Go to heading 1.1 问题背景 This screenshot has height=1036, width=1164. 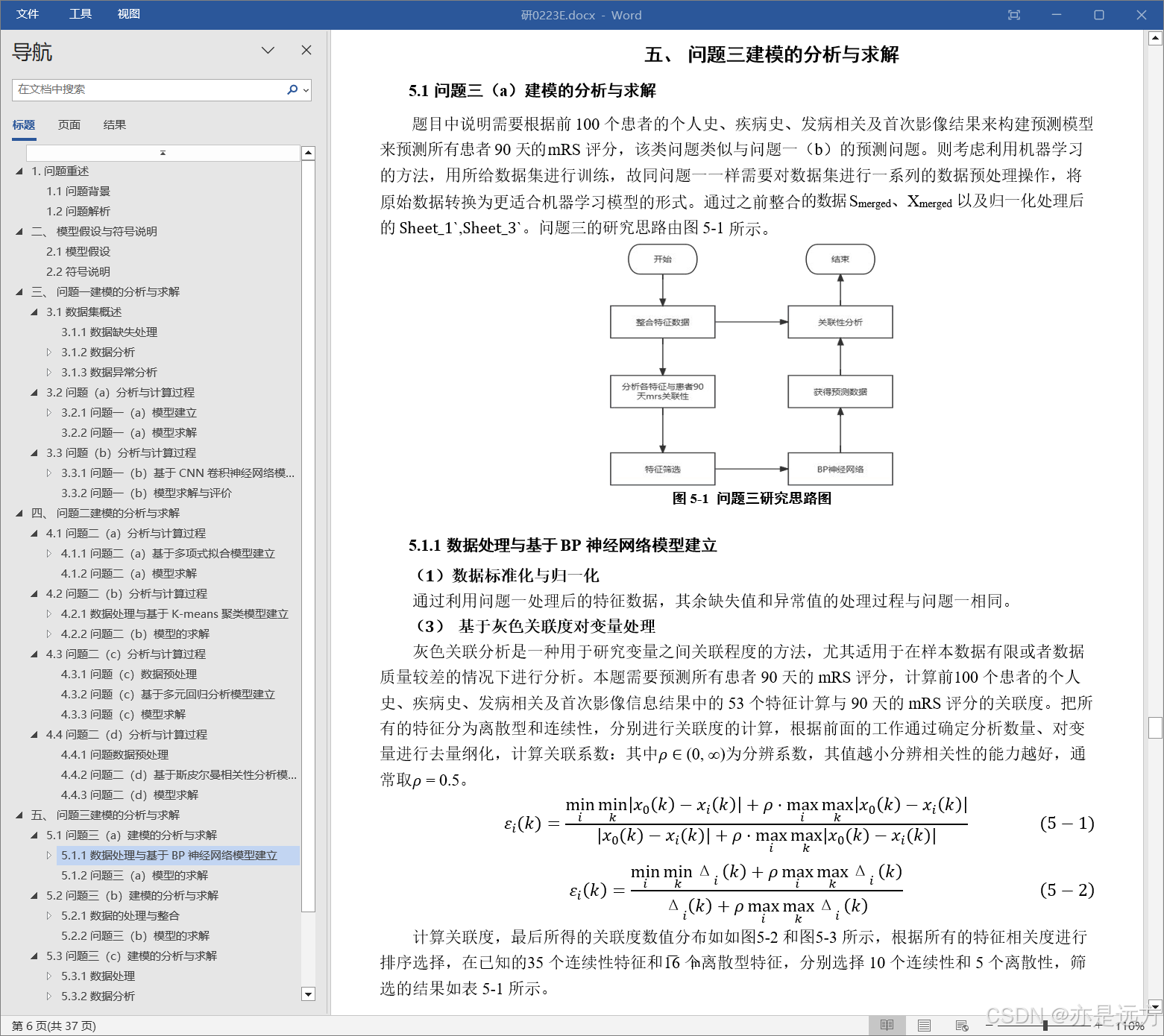coord(78,192)
